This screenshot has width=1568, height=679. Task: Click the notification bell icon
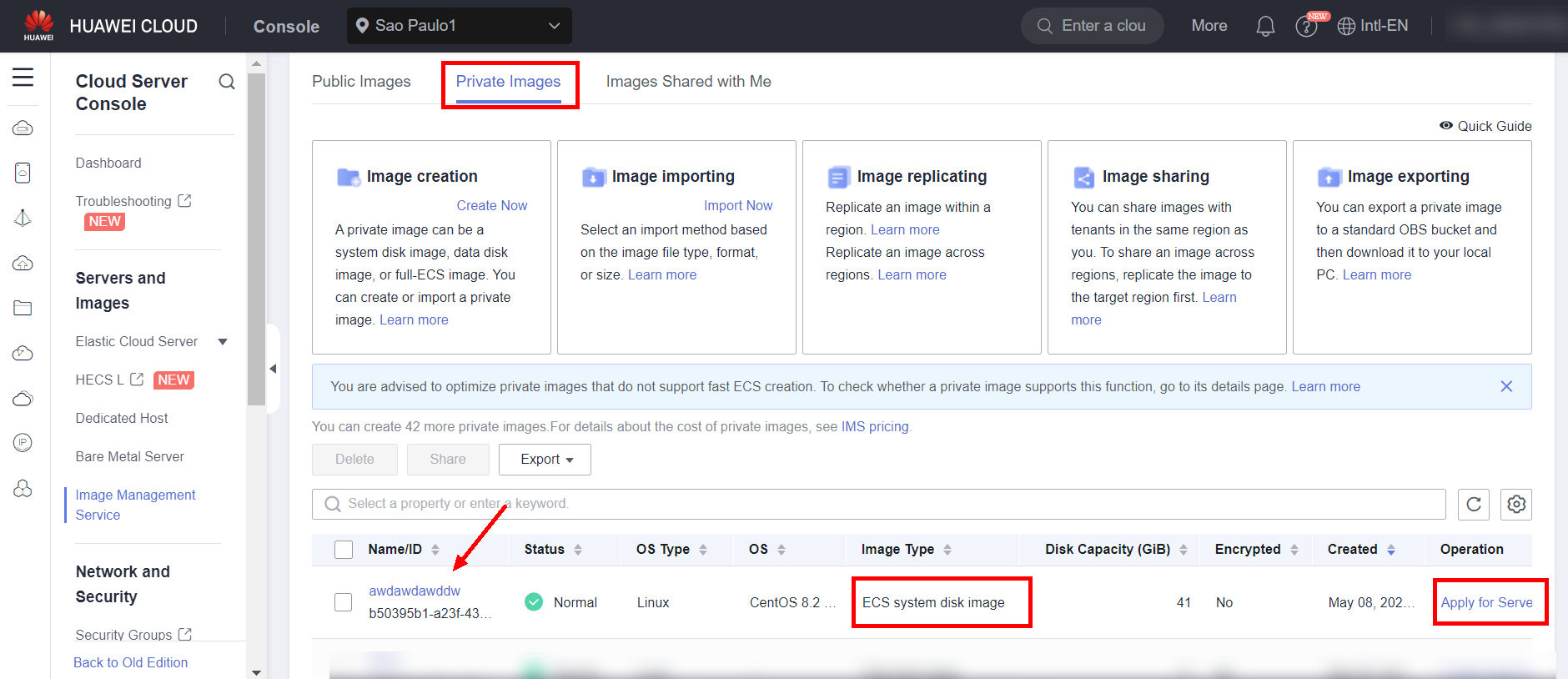[x=1265, y=27]
